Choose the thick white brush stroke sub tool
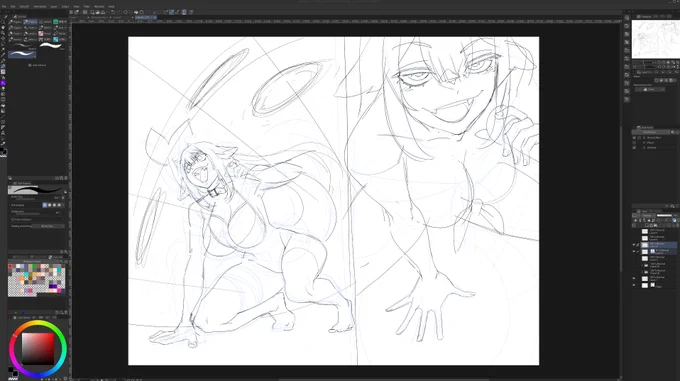Viewport: 680px width, 381px height. pyautogui.click(x=51, y=45)
